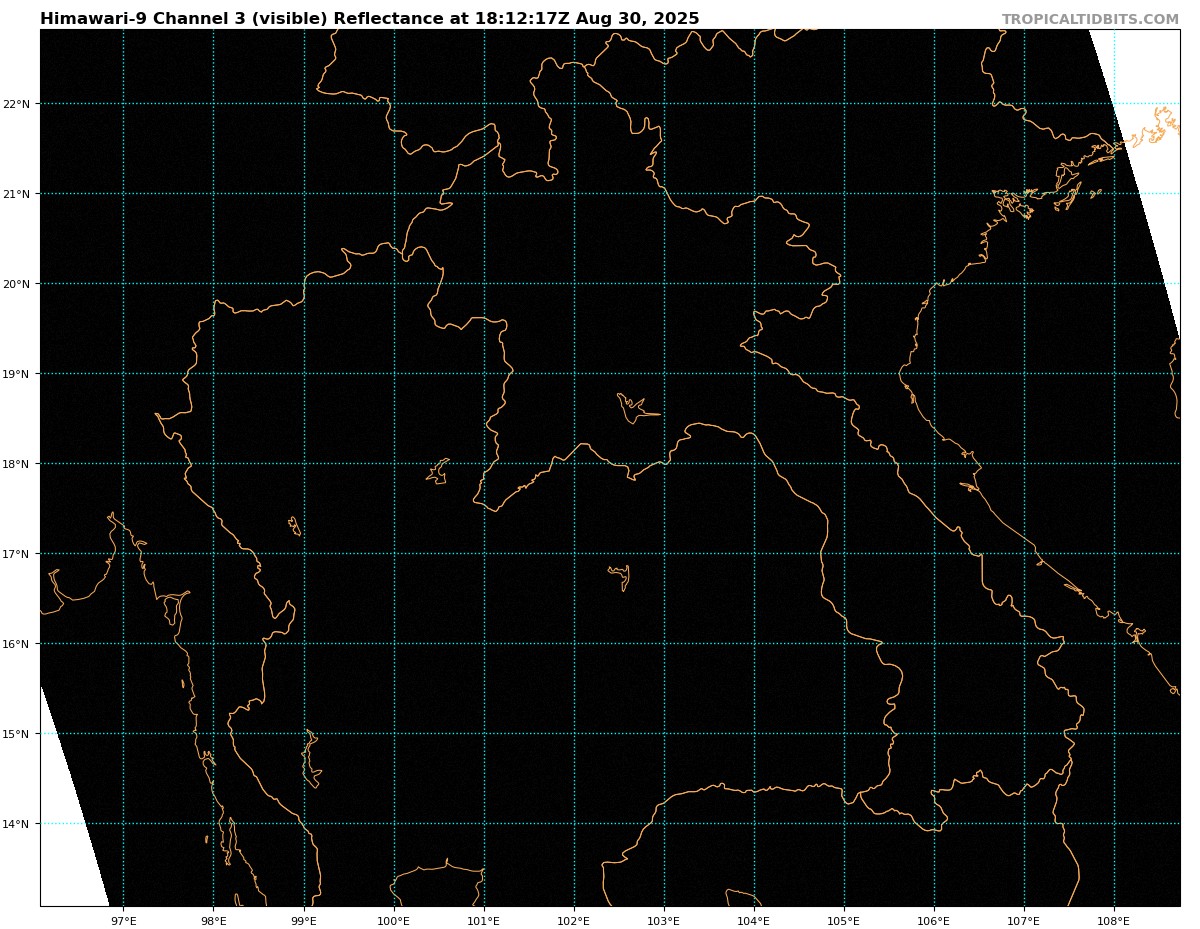Click the 16°N latitude label
The image size is (1200, 929).
click(x=17, y=644)
